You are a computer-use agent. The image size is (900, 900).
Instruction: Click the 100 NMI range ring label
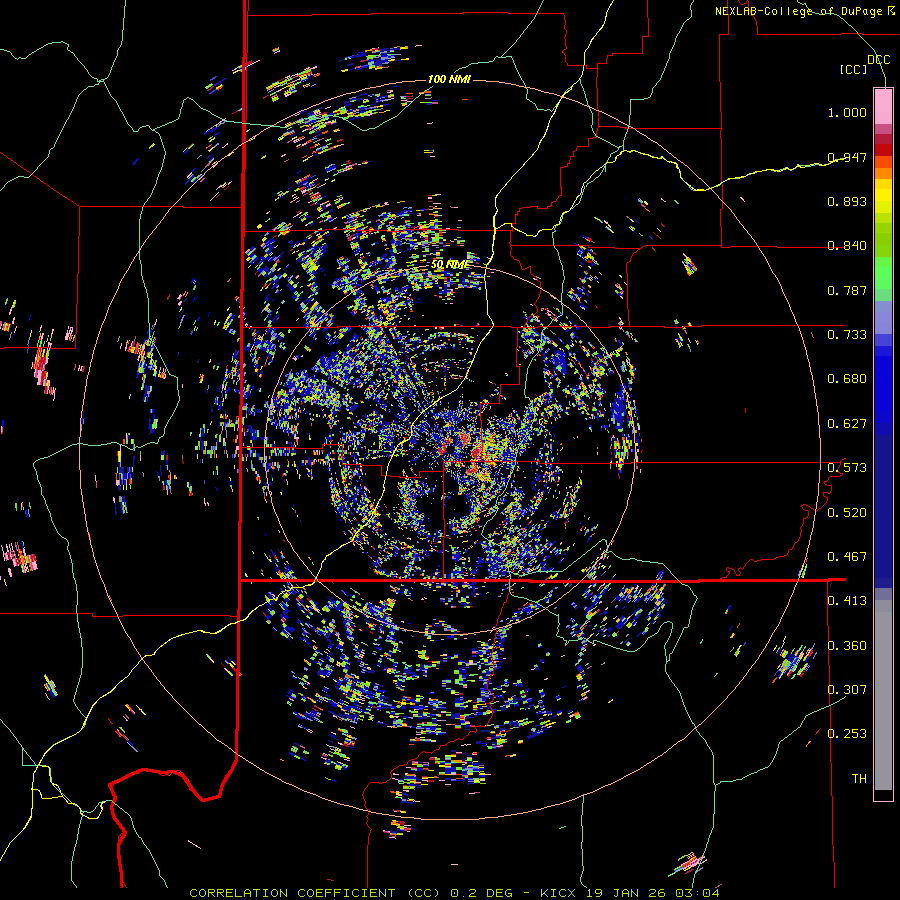point(449,79)
